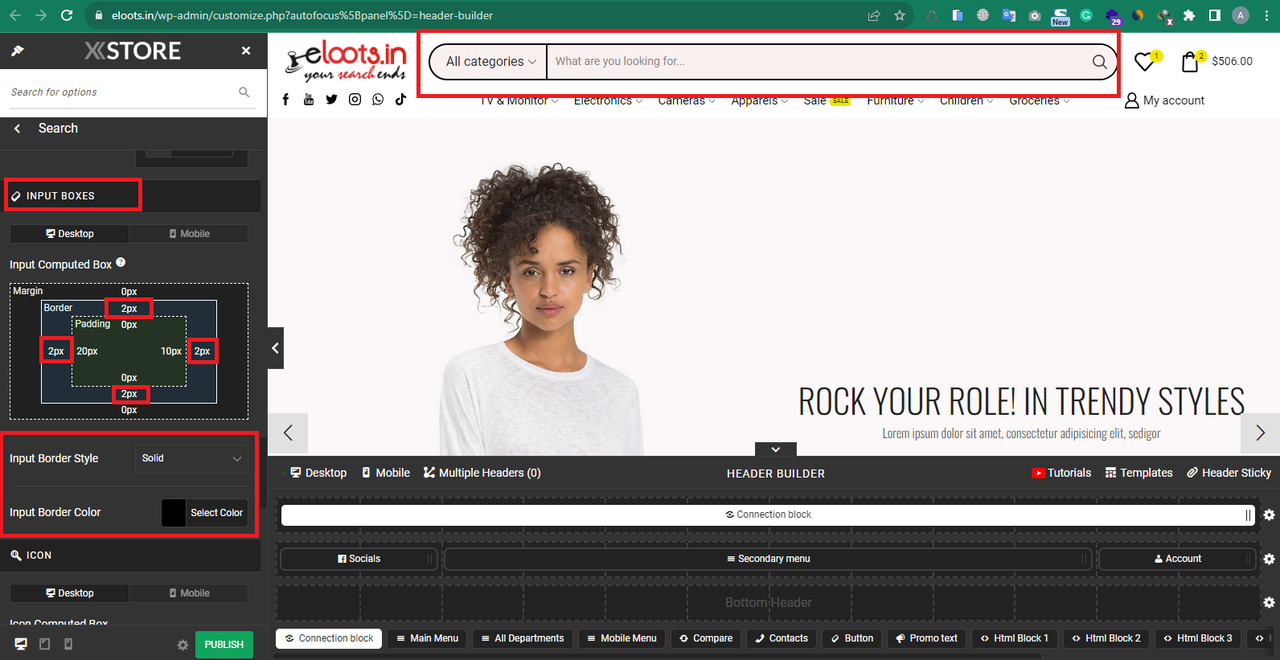The image size is (1280, 660).
Task: Open Input Border Style dropdown
Action: coord(191,458)
